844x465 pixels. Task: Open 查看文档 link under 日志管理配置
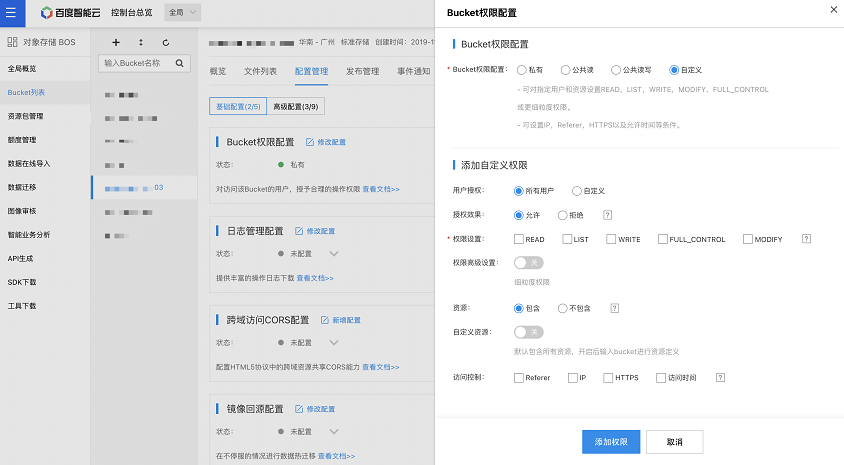coord(315,278)
